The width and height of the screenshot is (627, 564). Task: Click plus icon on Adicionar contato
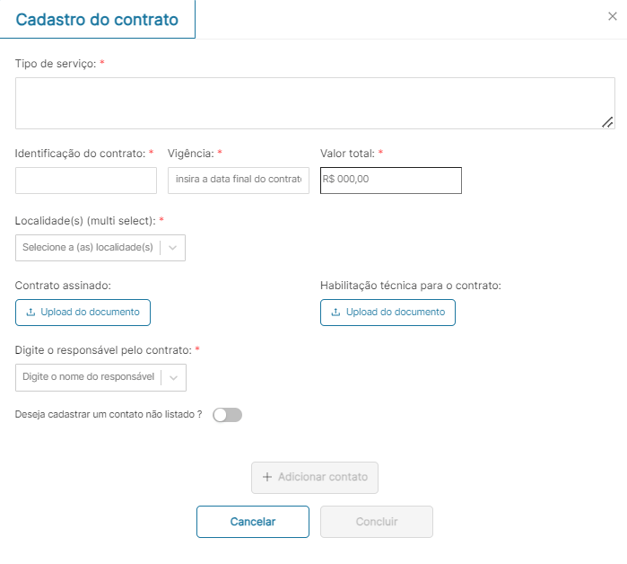pos(267,477)
